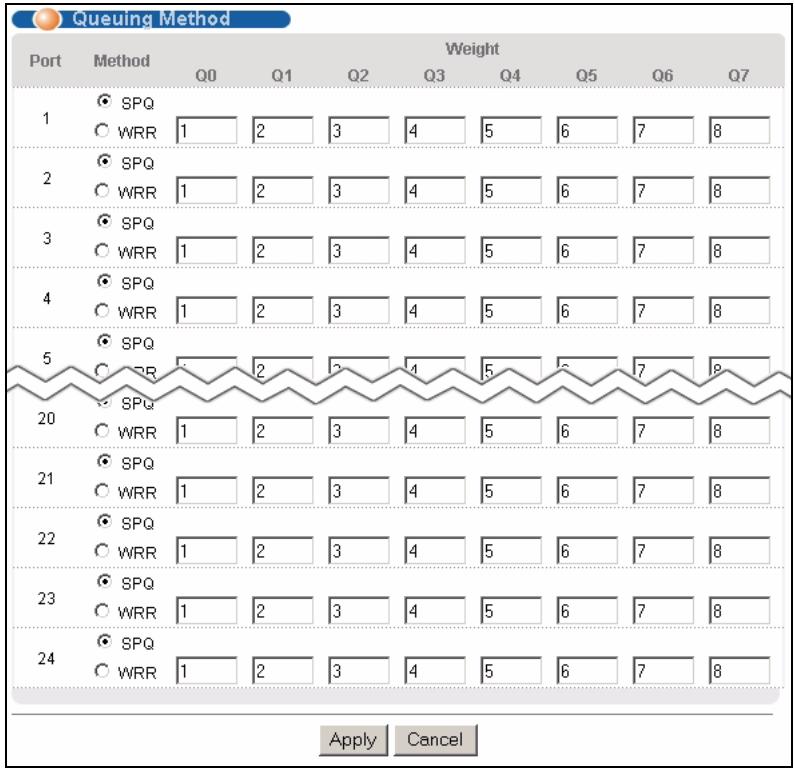795x770 pixels.
Task: Click the Apply button
Action: pos(353,740)
